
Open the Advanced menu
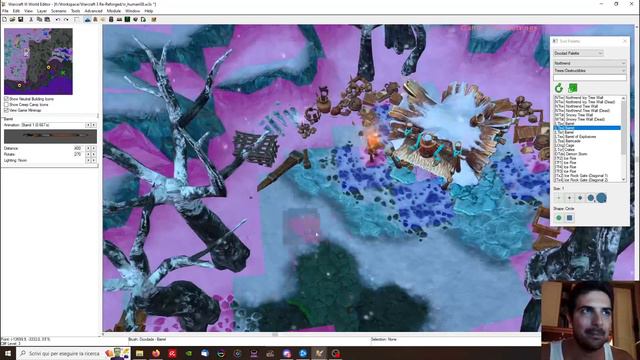[x=93, y=11]
